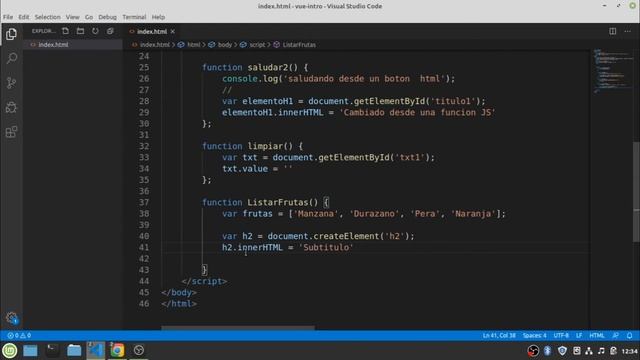Change indentation via Spaces: 4

point(534,336)
